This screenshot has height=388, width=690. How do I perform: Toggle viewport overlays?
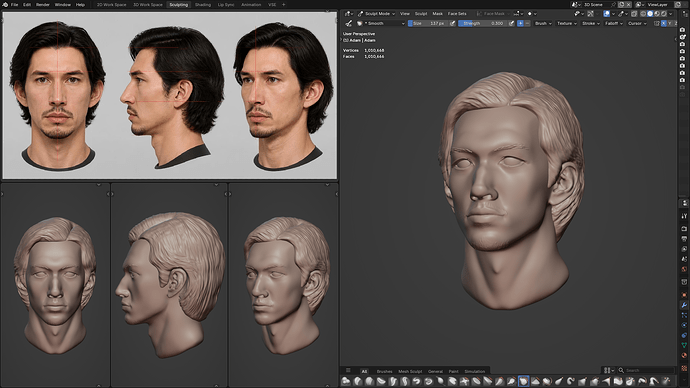coord(607,14)
